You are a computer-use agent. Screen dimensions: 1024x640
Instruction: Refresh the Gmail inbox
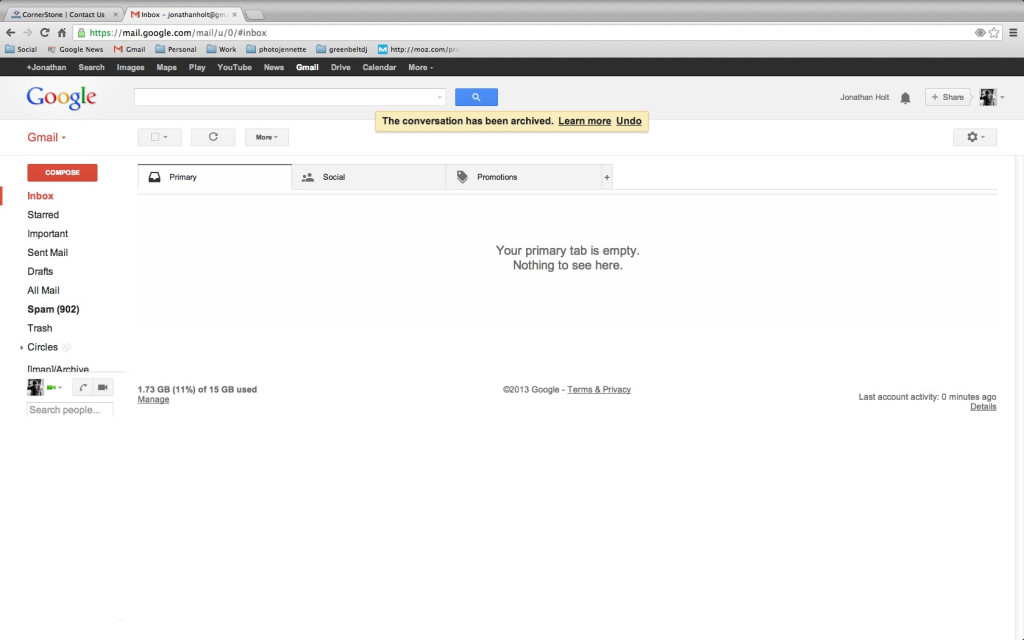click(x=213, y=137)
